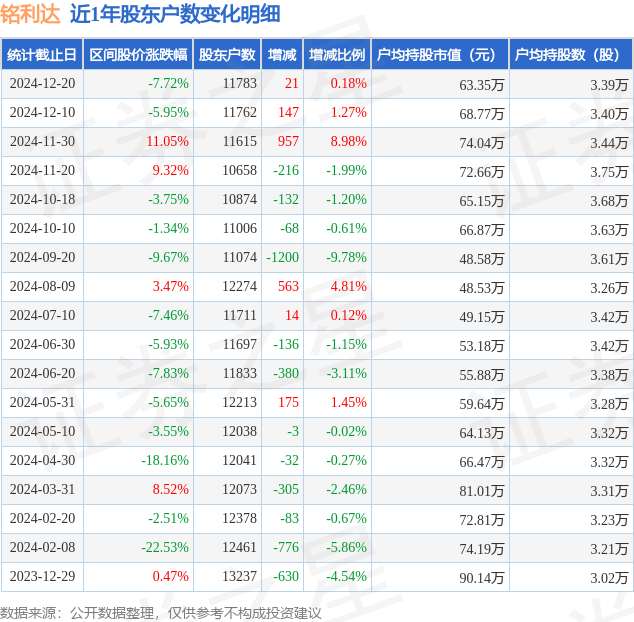This screenshot has height=622, width=634.
Task: Click average shares value 3.75万
Action: 609,172
